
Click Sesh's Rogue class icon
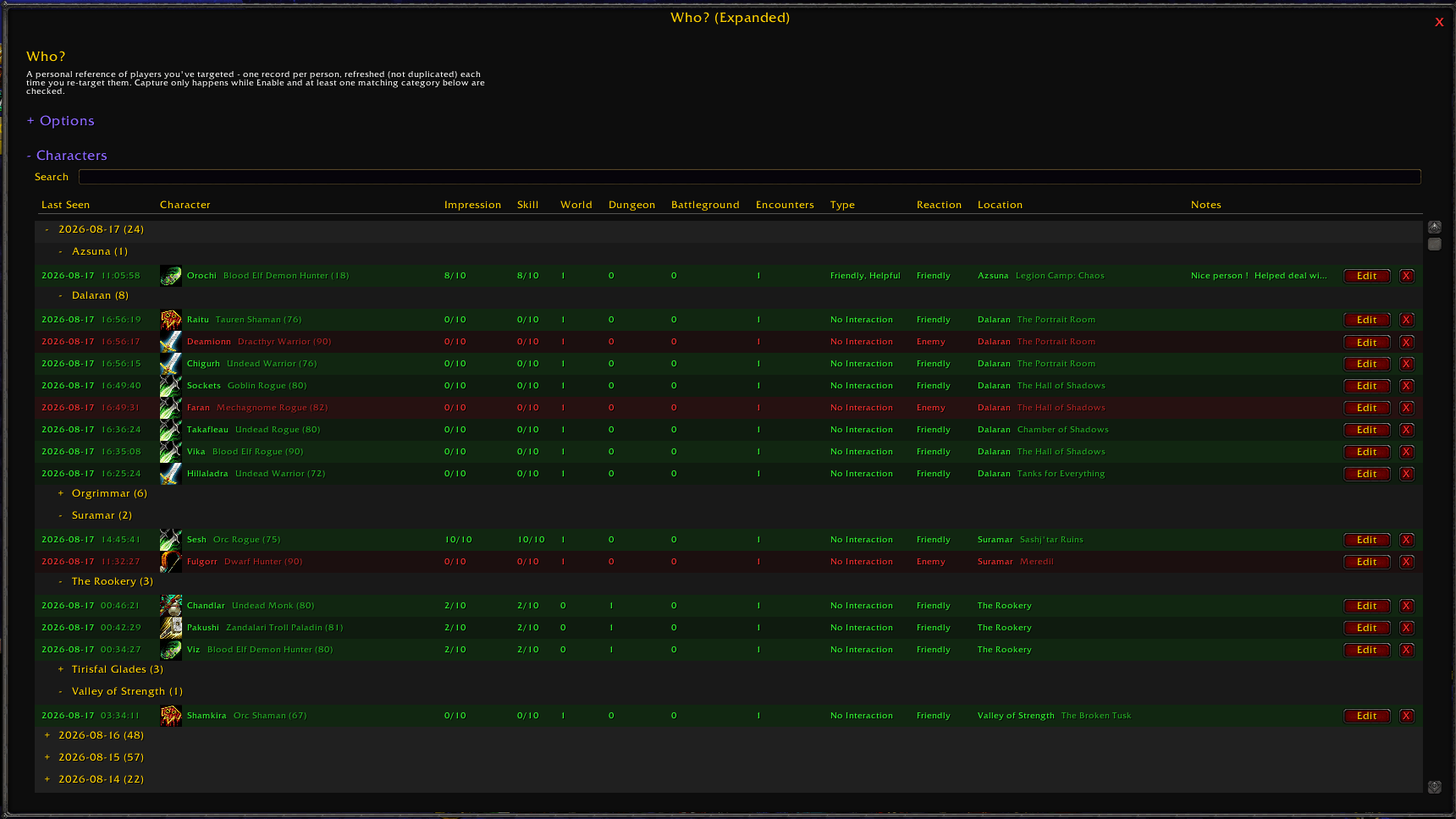171,540
